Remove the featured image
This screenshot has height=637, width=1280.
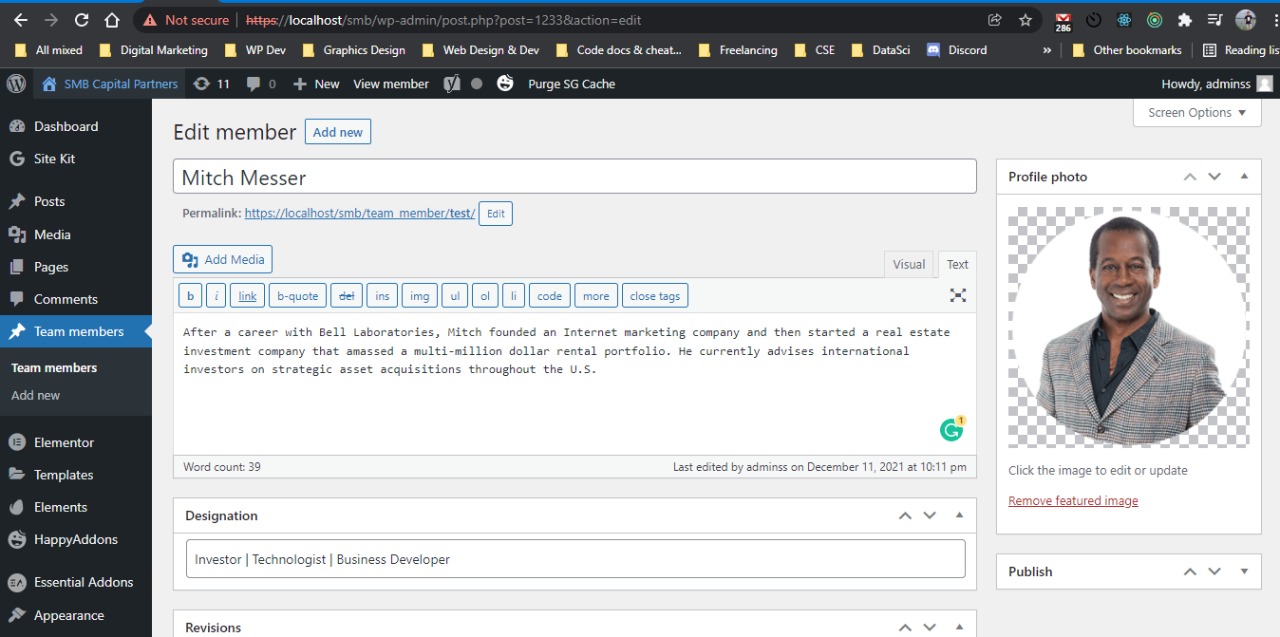pyautogui.click(x=1072, y=500)
